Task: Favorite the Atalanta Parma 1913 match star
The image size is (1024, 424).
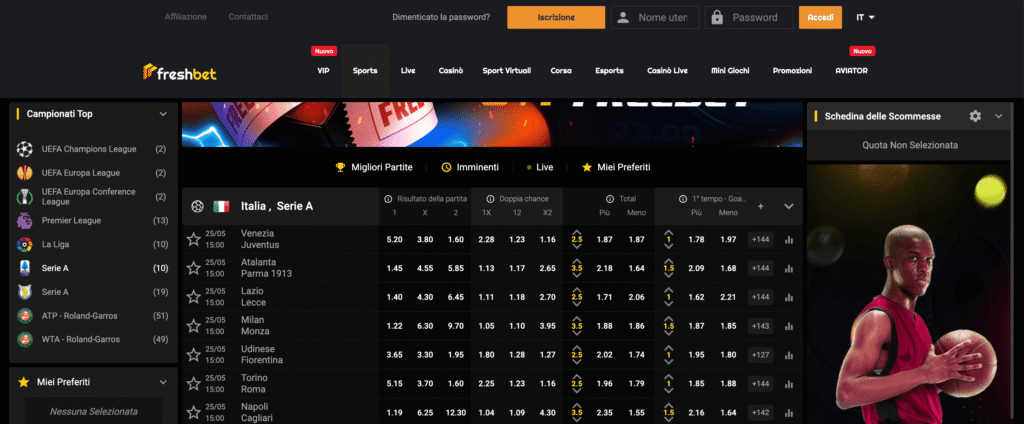Action: pyautogui.click(x=193, y=268)
